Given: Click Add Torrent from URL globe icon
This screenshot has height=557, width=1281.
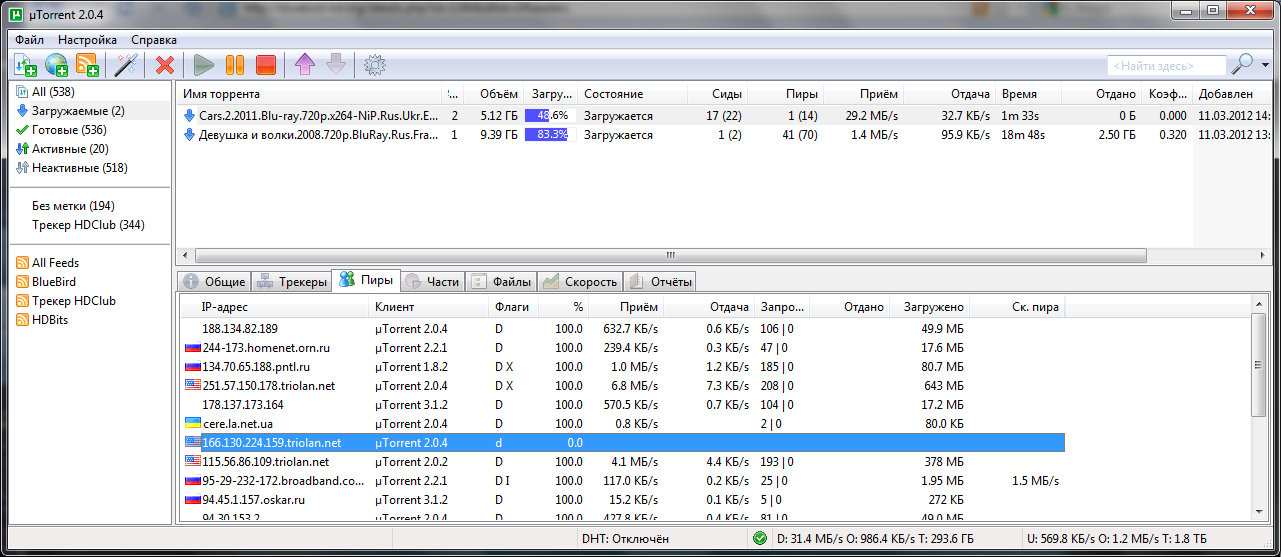Looking at the screenshot, I should (x=56, y=65).
